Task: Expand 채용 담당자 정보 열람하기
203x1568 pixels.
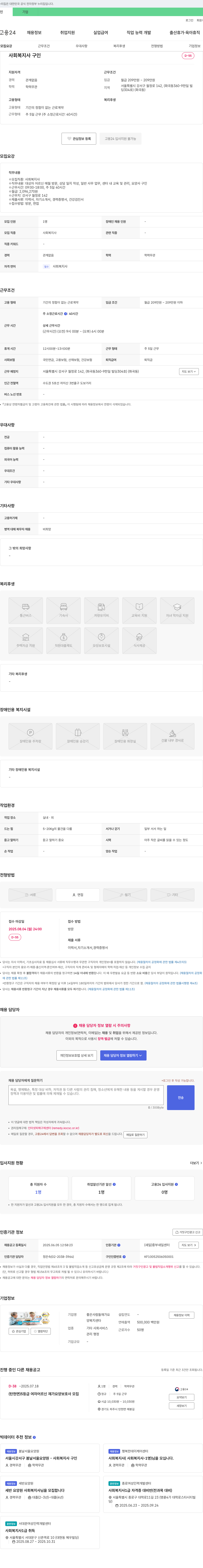Action: click(123, 1055)
